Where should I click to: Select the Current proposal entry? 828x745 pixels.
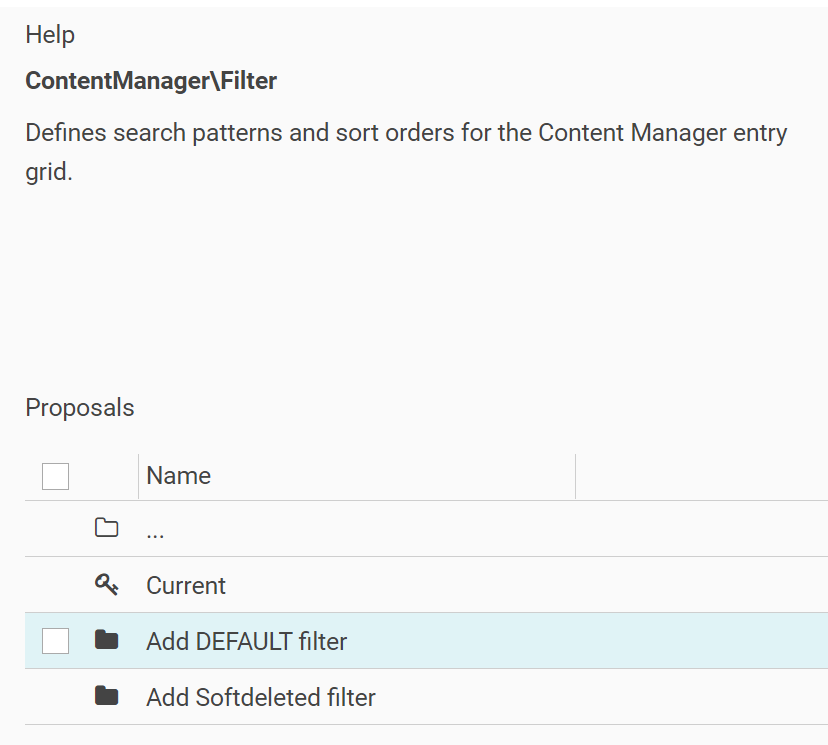point(186,585)
